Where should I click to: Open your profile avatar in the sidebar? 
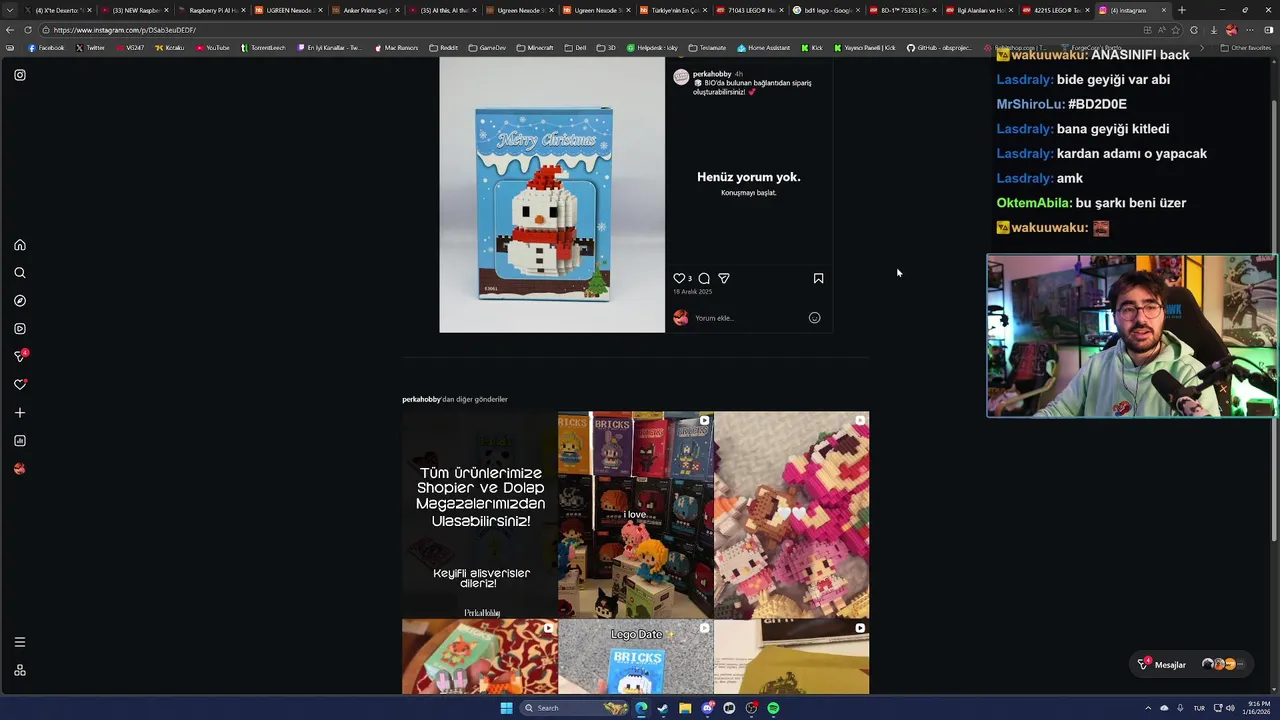point(19,469)
